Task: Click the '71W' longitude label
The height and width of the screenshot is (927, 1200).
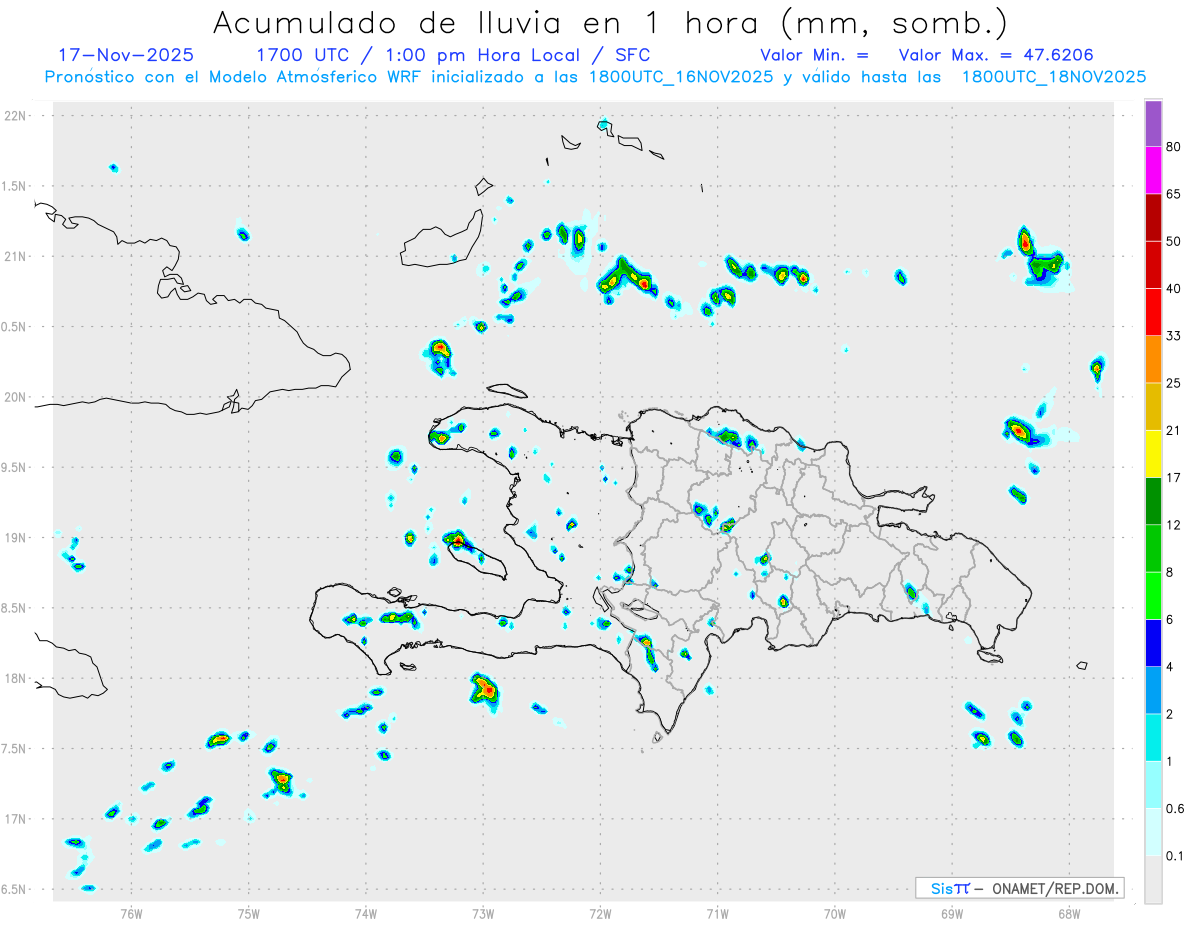Action: click(x=717, y=913)
